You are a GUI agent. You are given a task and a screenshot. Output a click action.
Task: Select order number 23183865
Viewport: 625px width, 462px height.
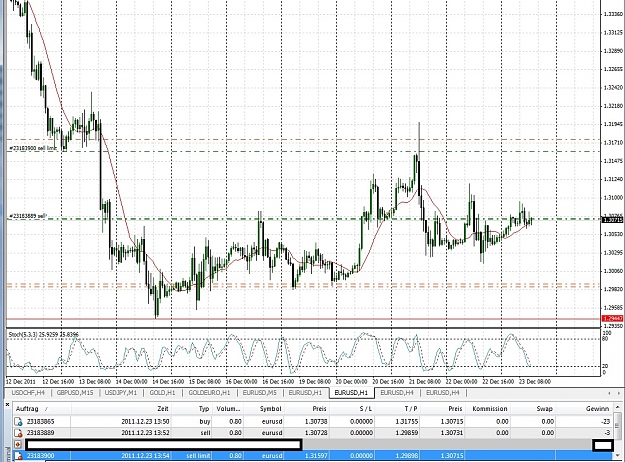pos(40,421)
